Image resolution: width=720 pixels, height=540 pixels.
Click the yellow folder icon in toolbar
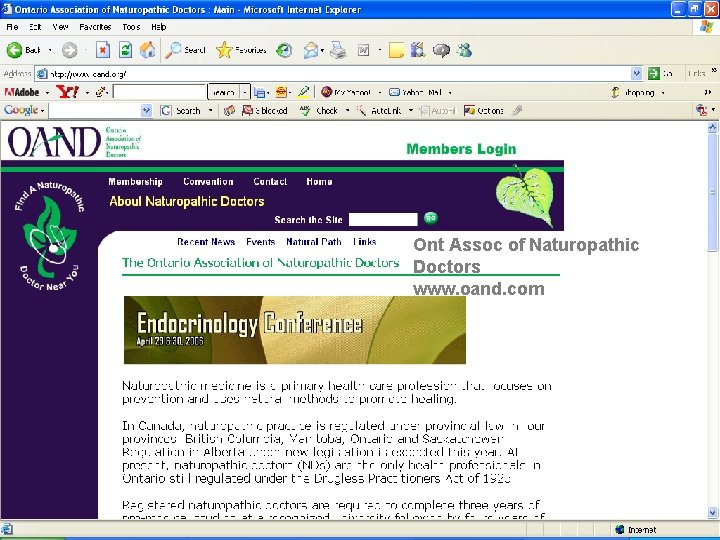(x=396, y=50)
